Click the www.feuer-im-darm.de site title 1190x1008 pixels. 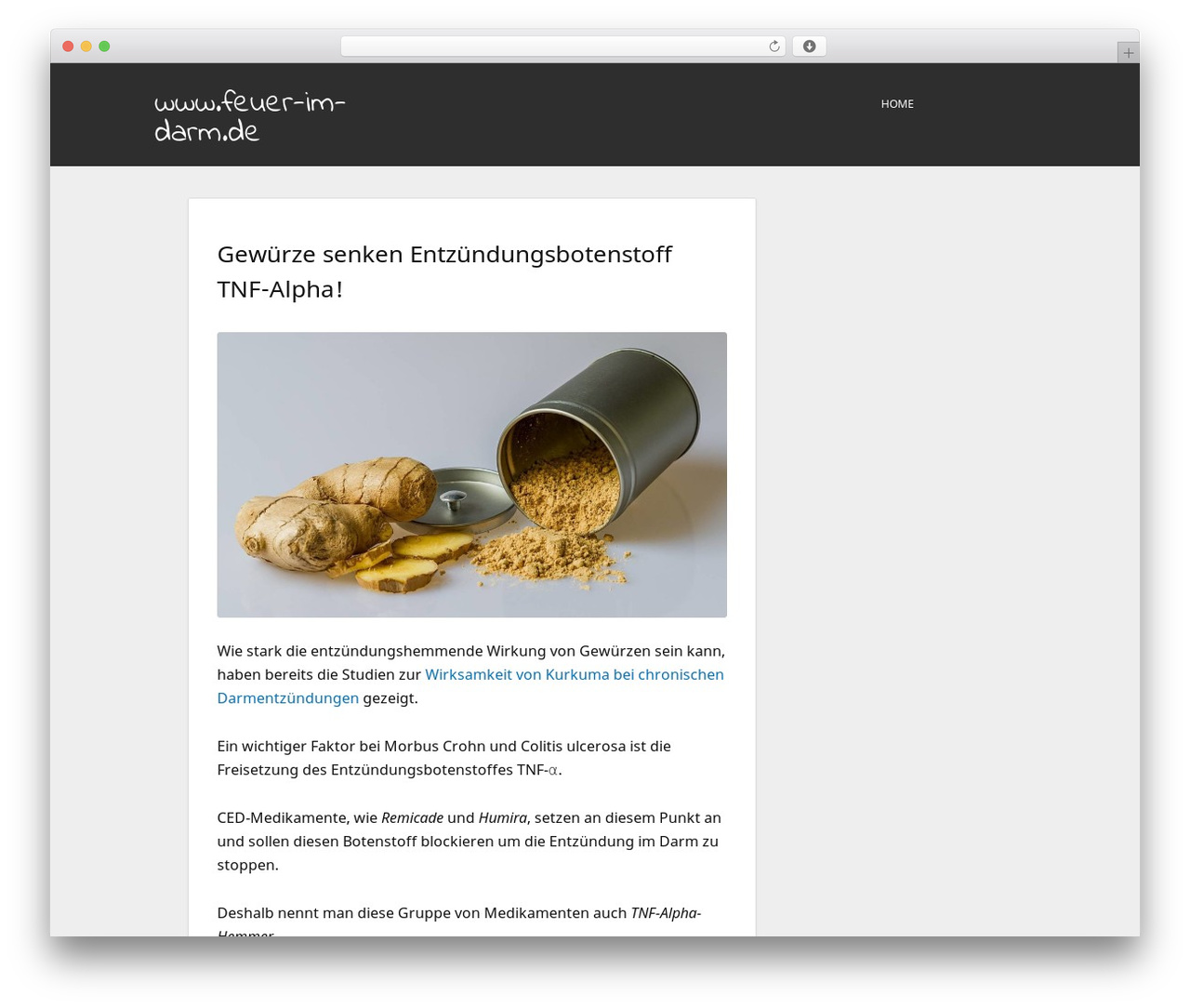point(249,116)
